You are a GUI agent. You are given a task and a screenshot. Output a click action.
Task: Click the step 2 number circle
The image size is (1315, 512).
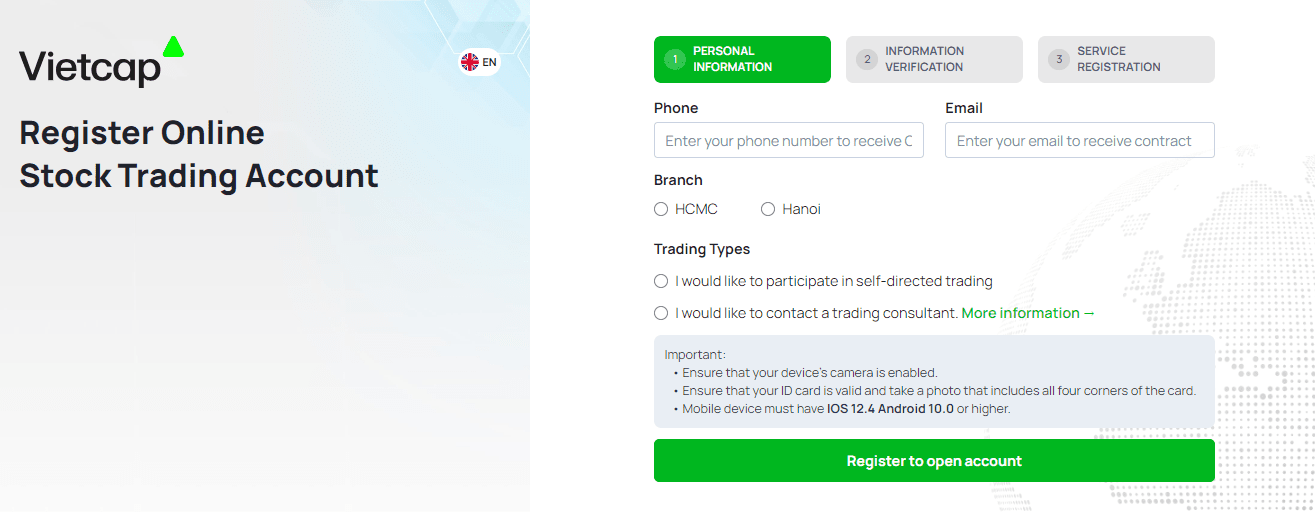tap(867, 59)
